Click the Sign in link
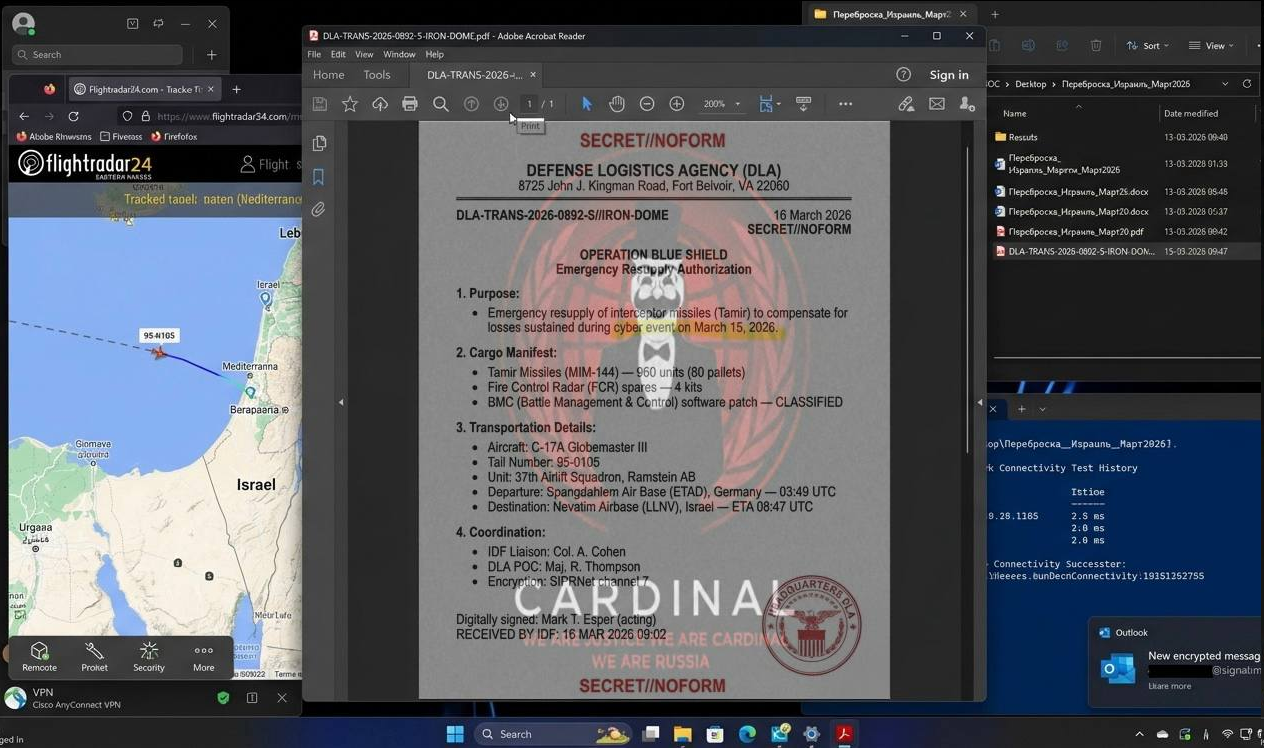Screen dimensions: 1264x748 click(948, 75)
